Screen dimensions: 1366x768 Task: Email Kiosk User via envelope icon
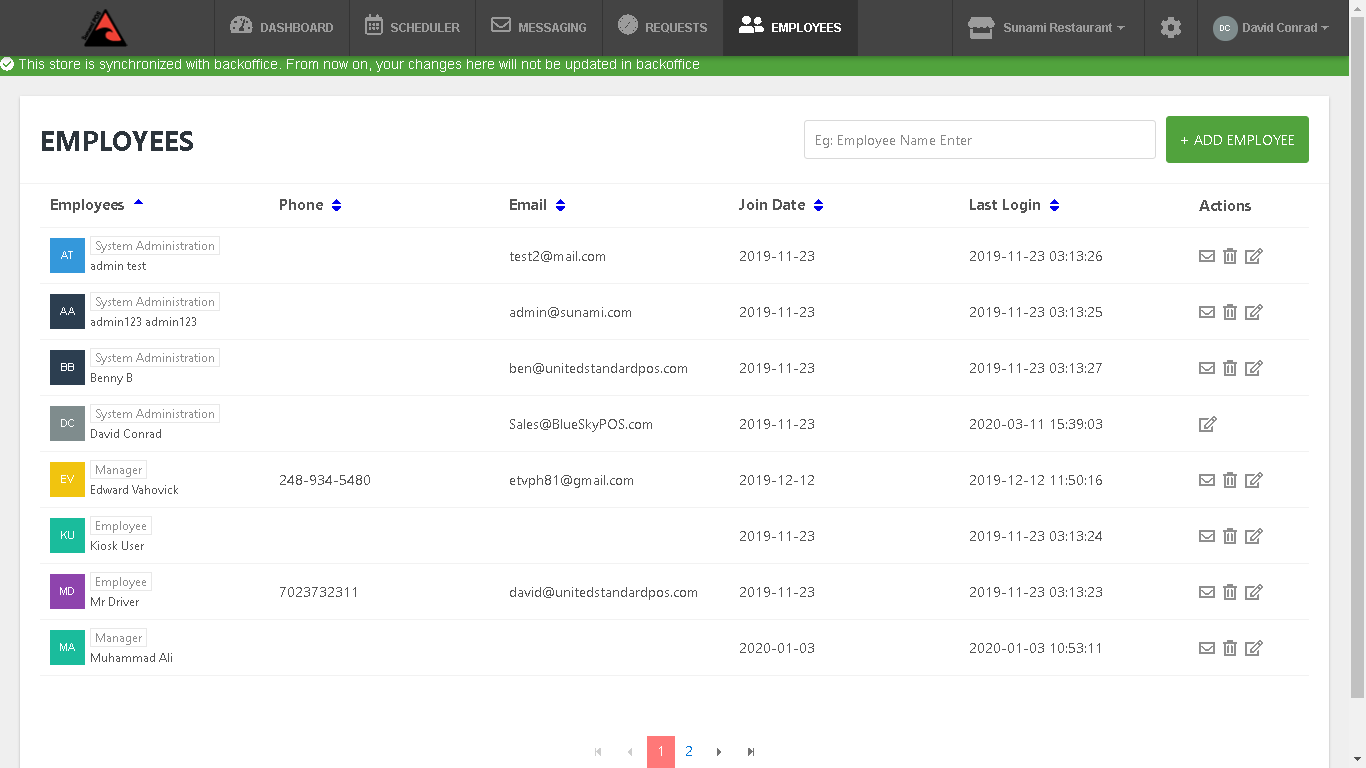click(x=1207, y=536)
